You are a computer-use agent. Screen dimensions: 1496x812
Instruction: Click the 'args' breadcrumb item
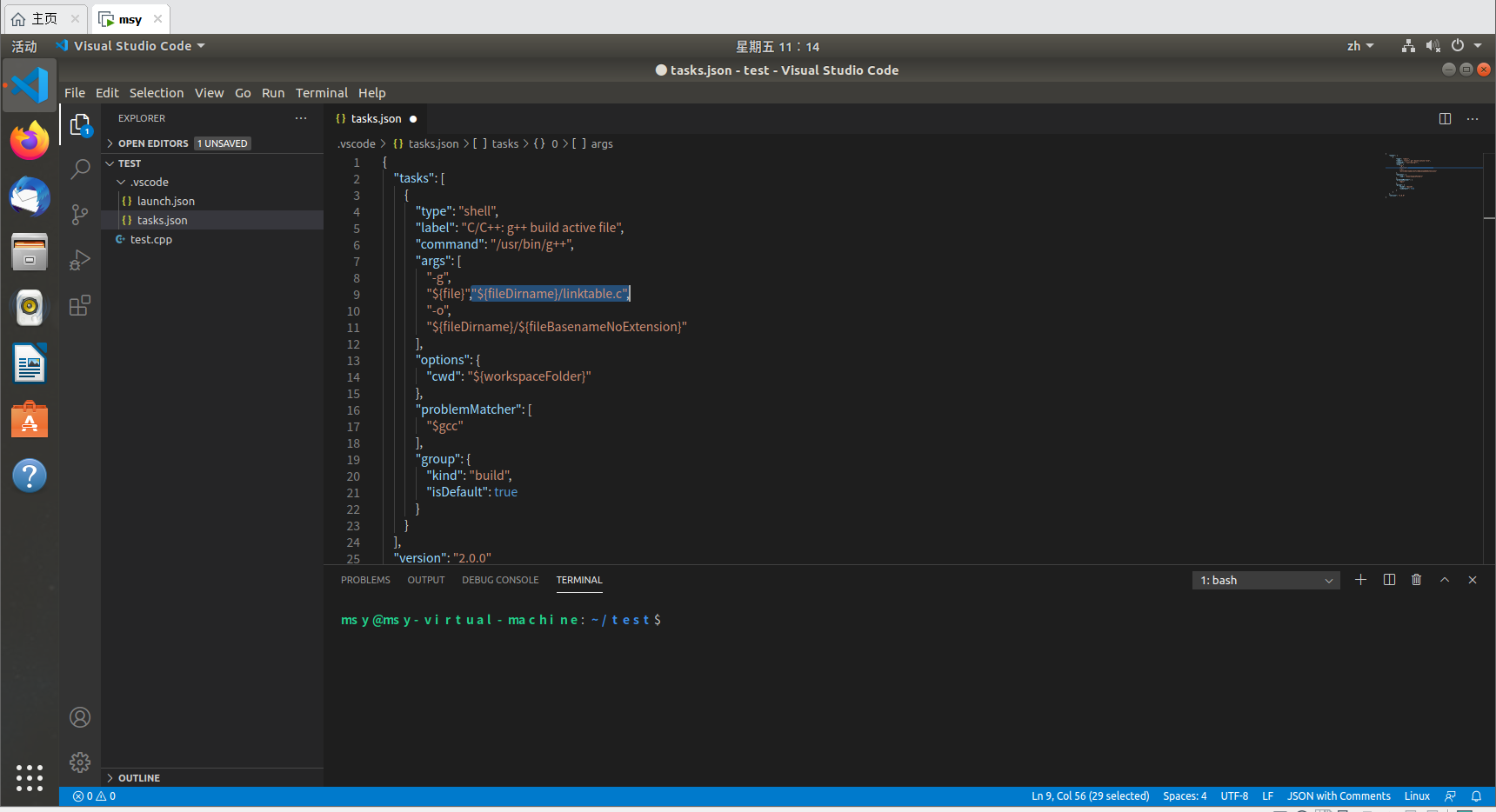pos(593,144)
